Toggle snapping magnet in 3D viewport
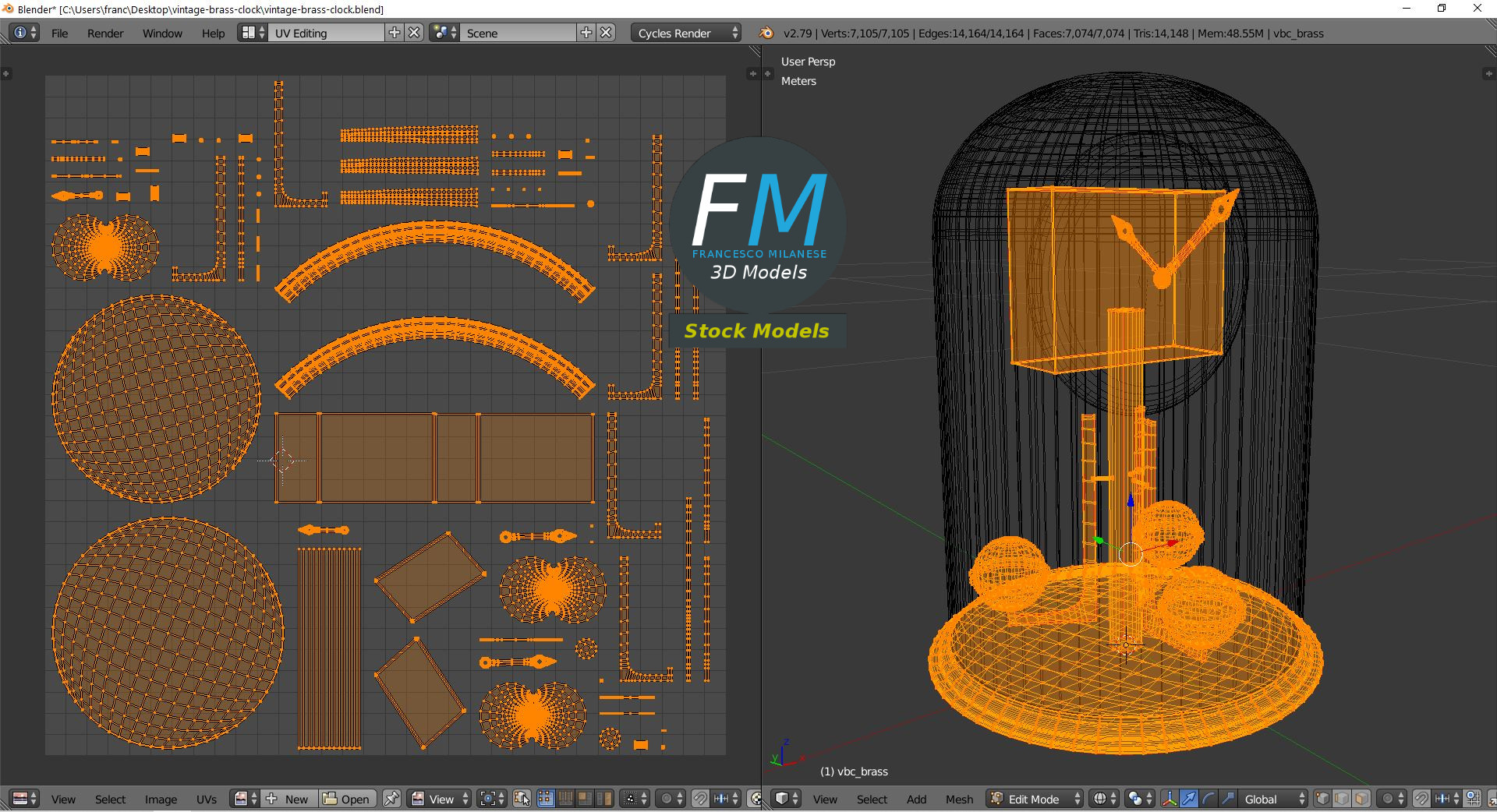 [1421, 799]
